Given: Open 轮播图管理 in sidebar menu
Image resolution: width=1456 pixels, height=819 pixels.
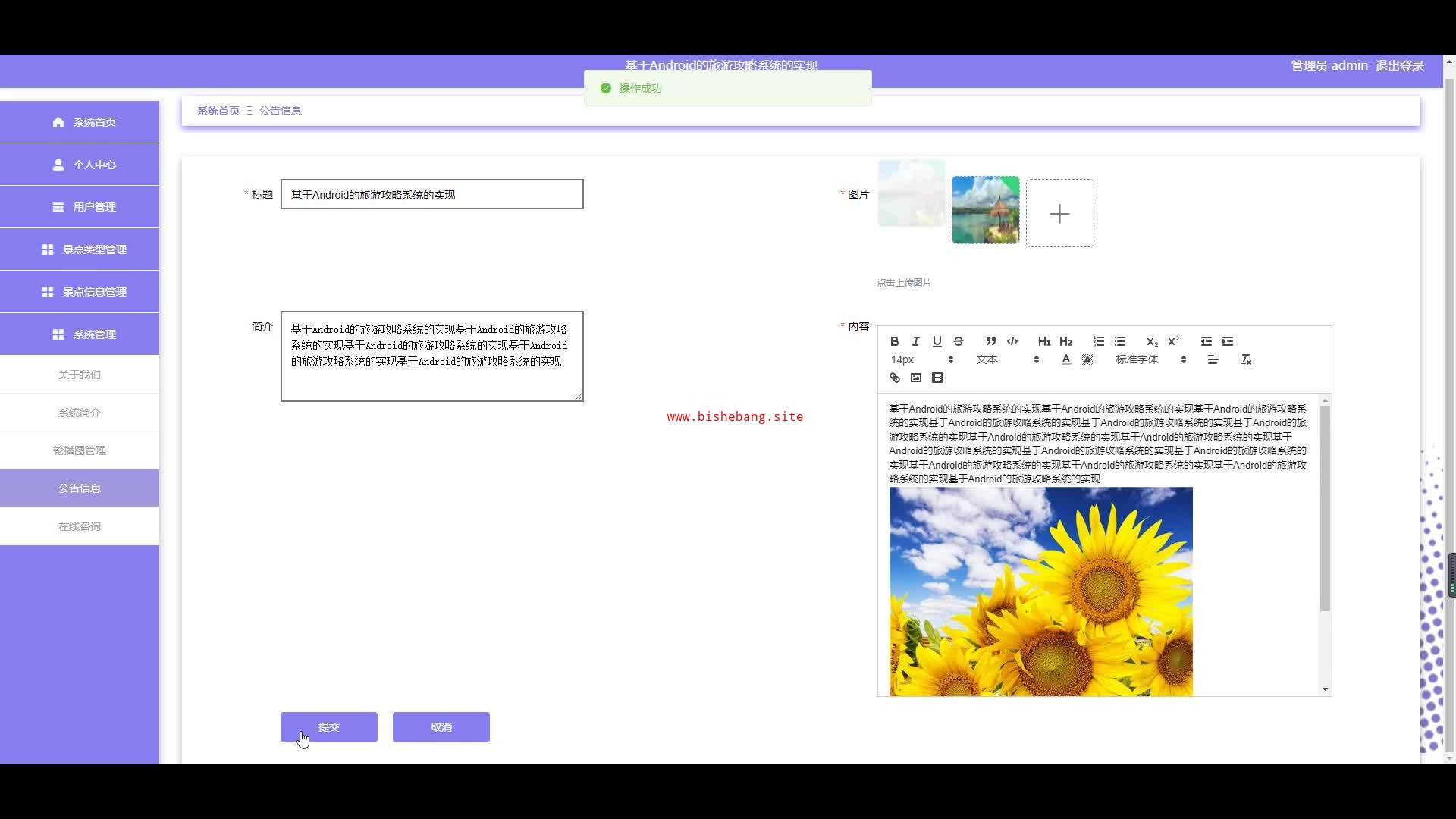Looking at the screenshot, I should [x=80, y=450].
